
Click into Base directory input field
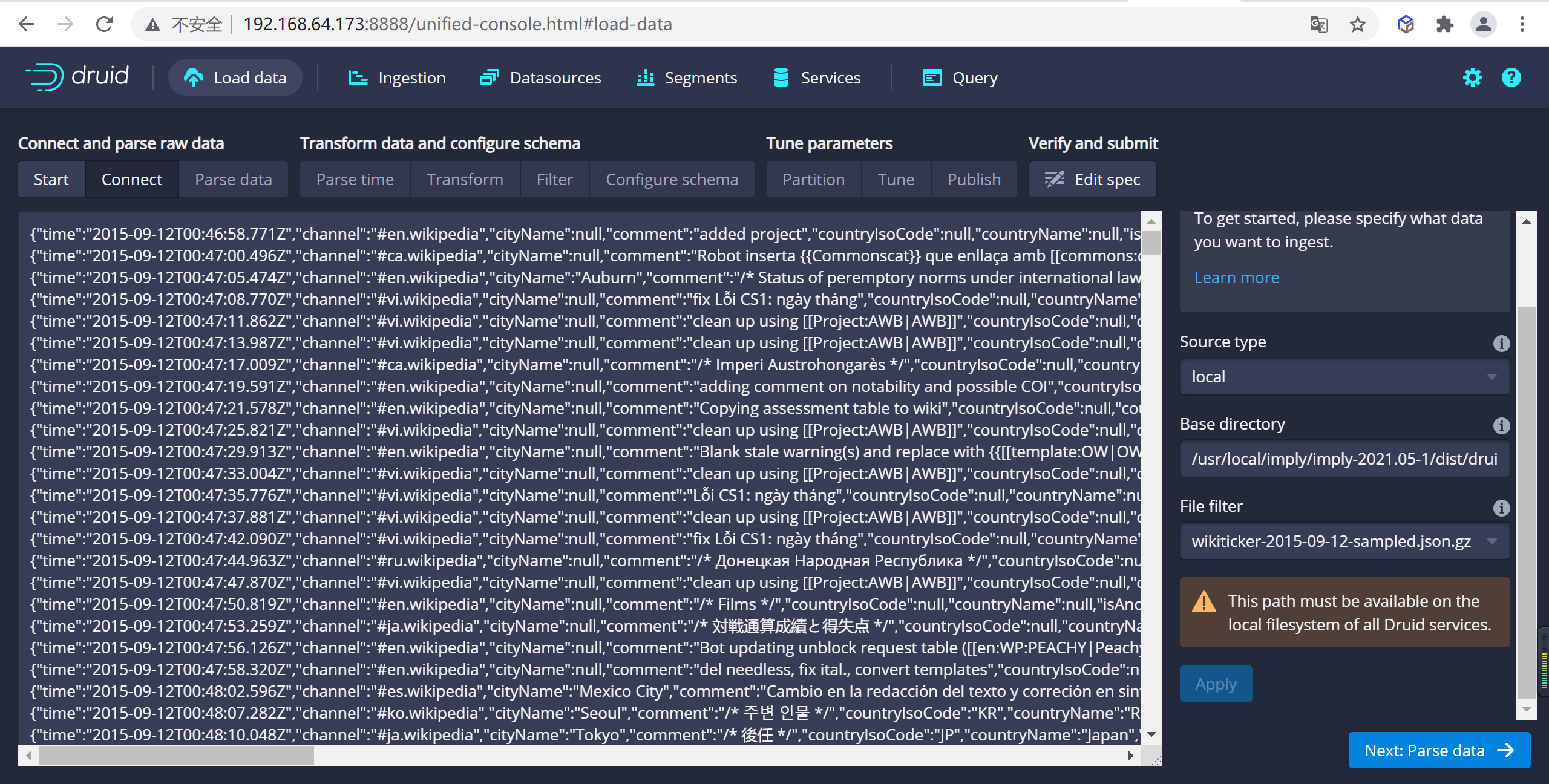click(x=1344, y=459)
